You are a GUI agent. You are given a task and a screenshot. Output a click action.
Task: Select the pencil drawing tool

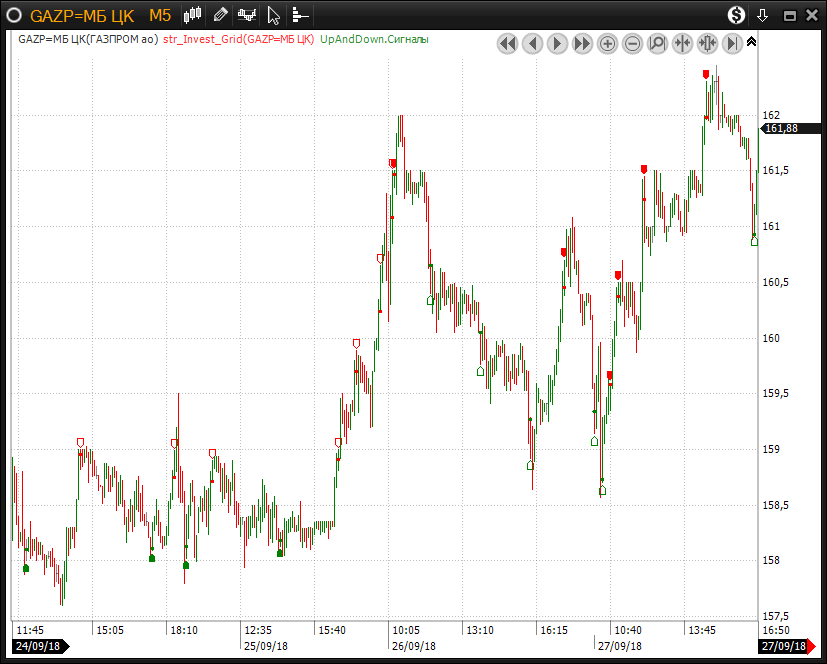click(221, 15)
